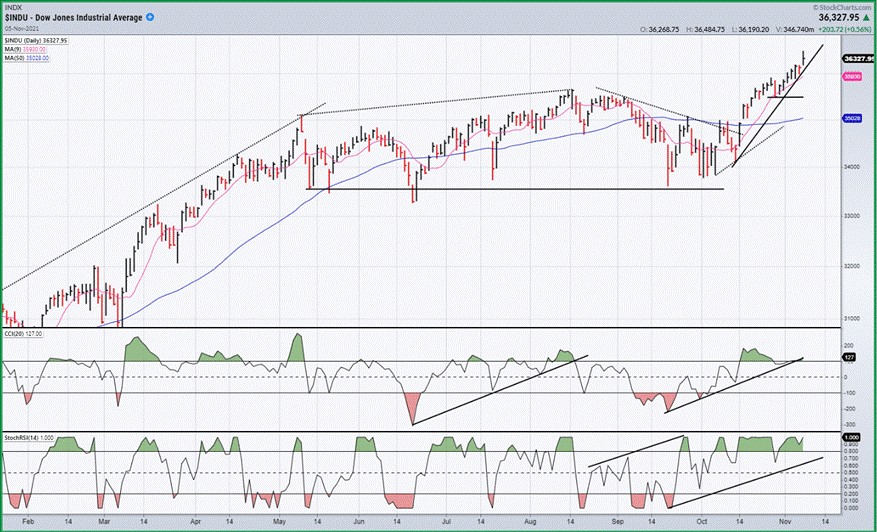Click the +203.72 (+0.56%) change value
The image size is (877, 532).
(x=845, y=29)
